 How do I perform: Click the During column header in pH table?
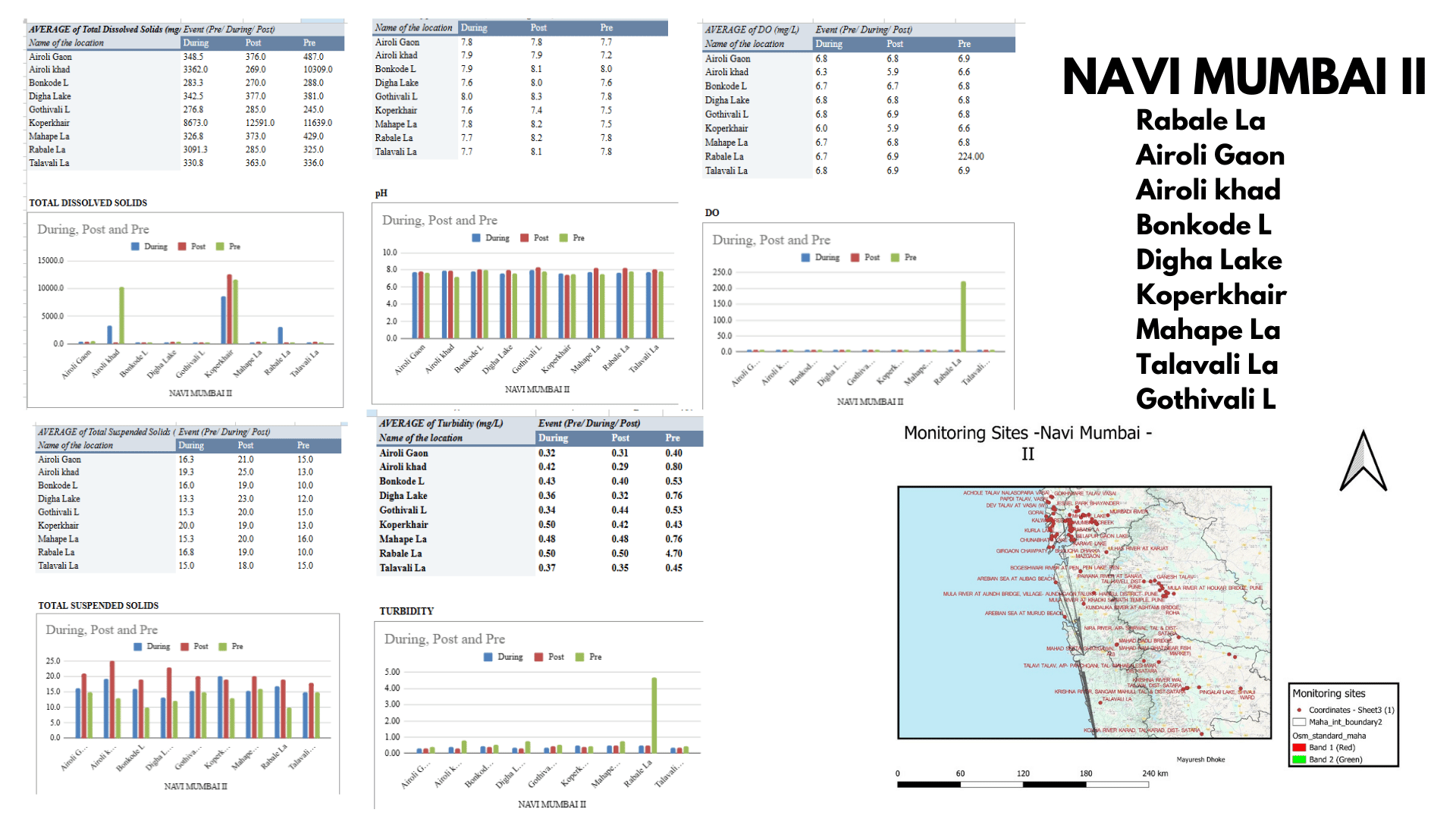tap(474, 28)
